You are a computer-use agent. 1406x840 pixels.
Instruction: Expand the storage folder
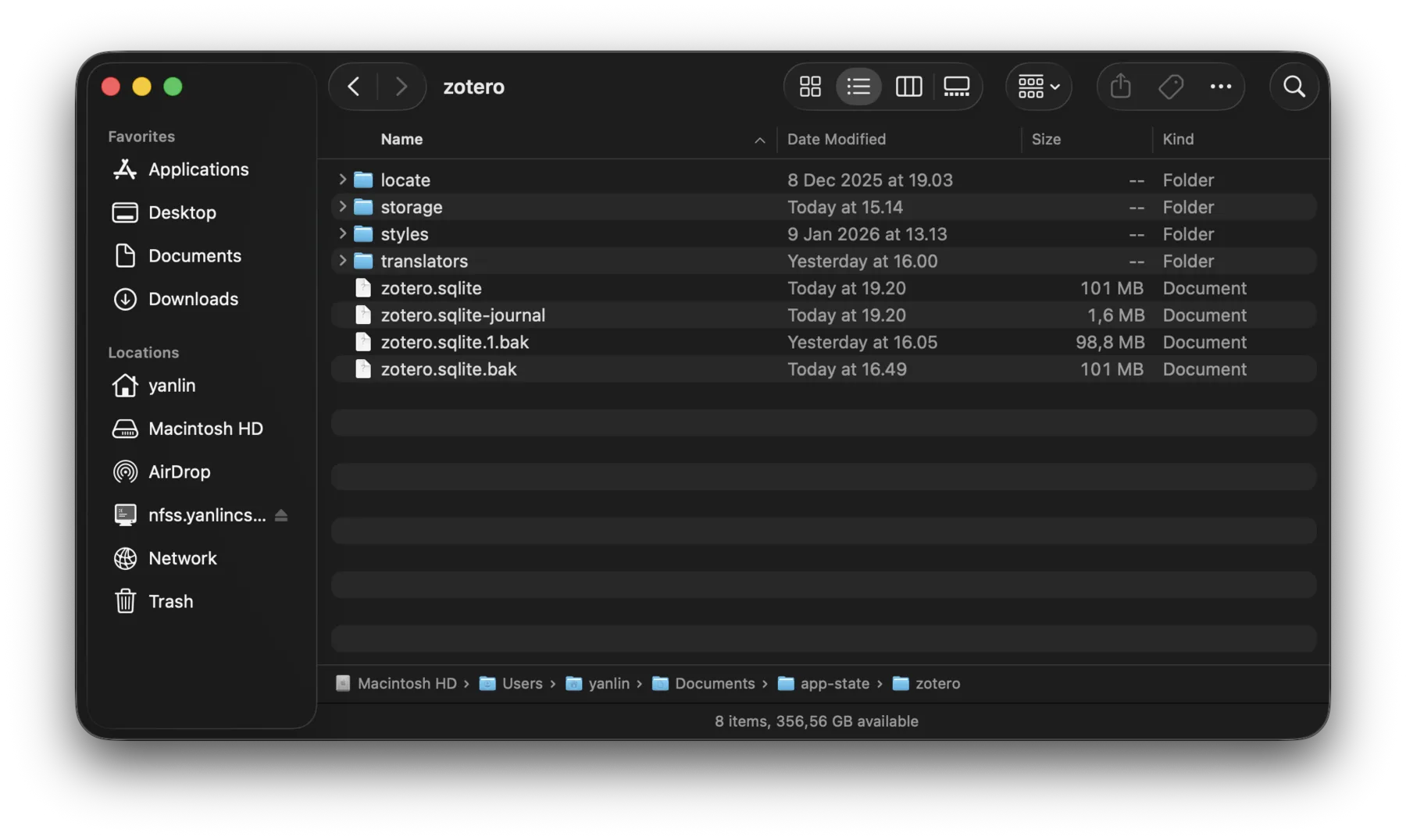point(341,207)
